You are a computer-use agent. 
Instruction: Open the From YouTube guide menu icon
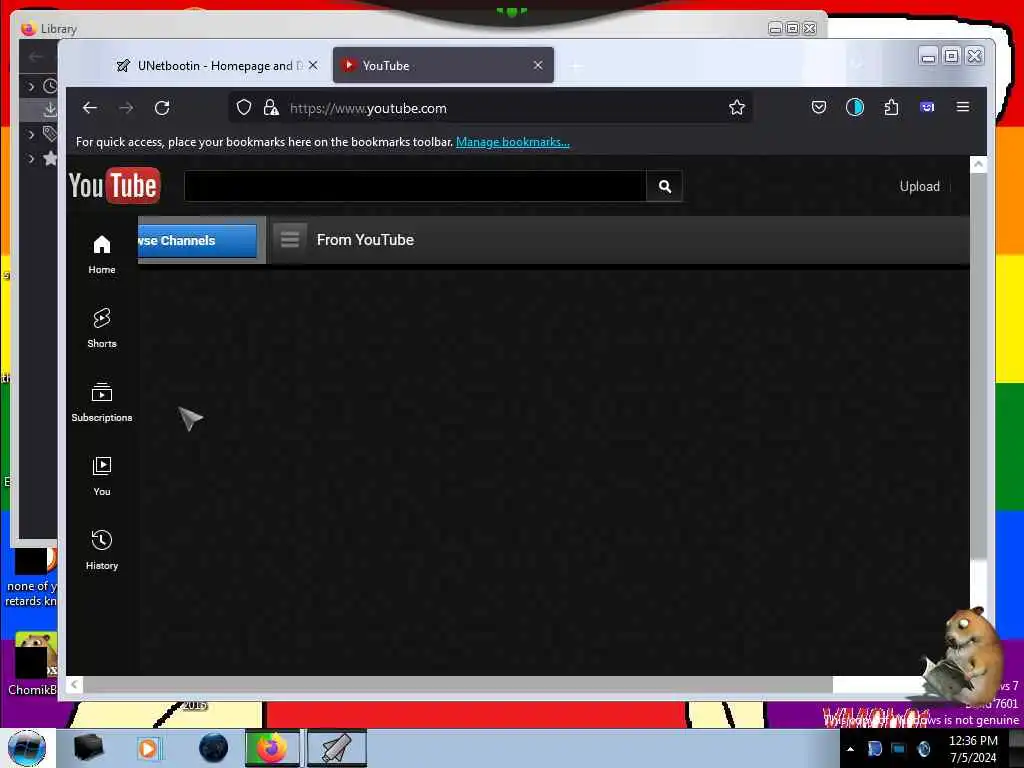point(290,240)
